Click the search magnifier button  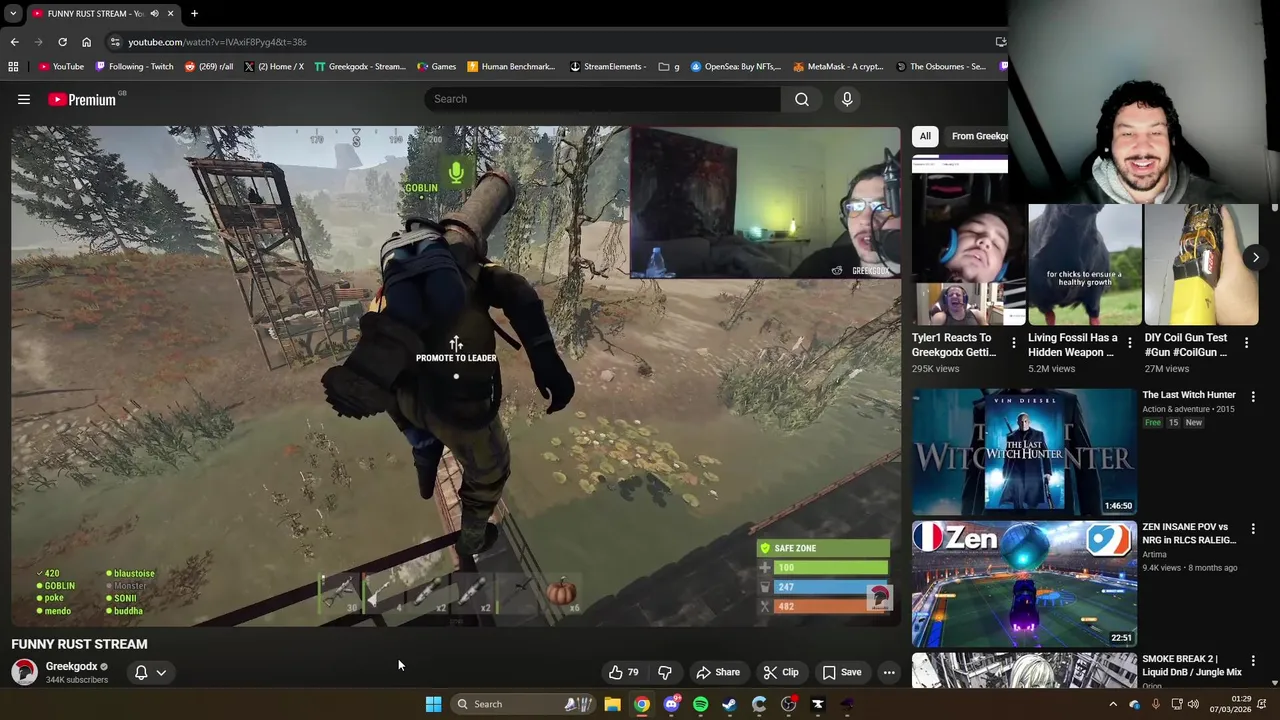(x=802, y=99)
